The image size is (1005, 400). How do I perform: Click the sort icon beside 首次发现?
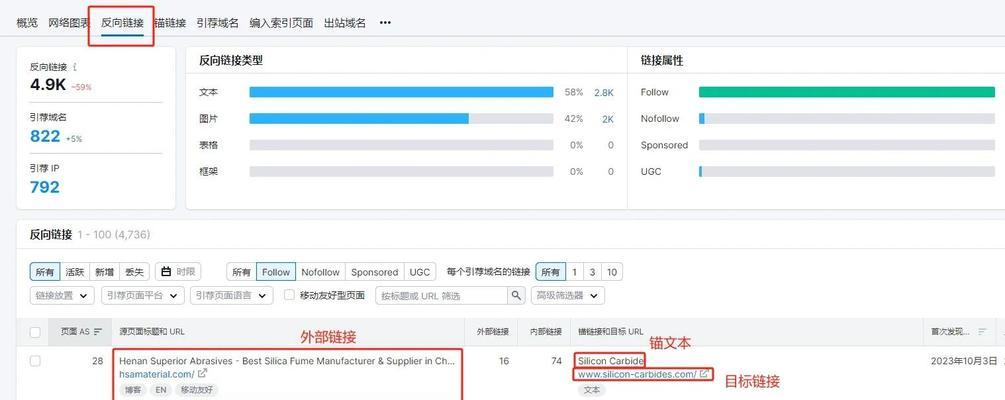pyautogui.click(x=983, y=332)
